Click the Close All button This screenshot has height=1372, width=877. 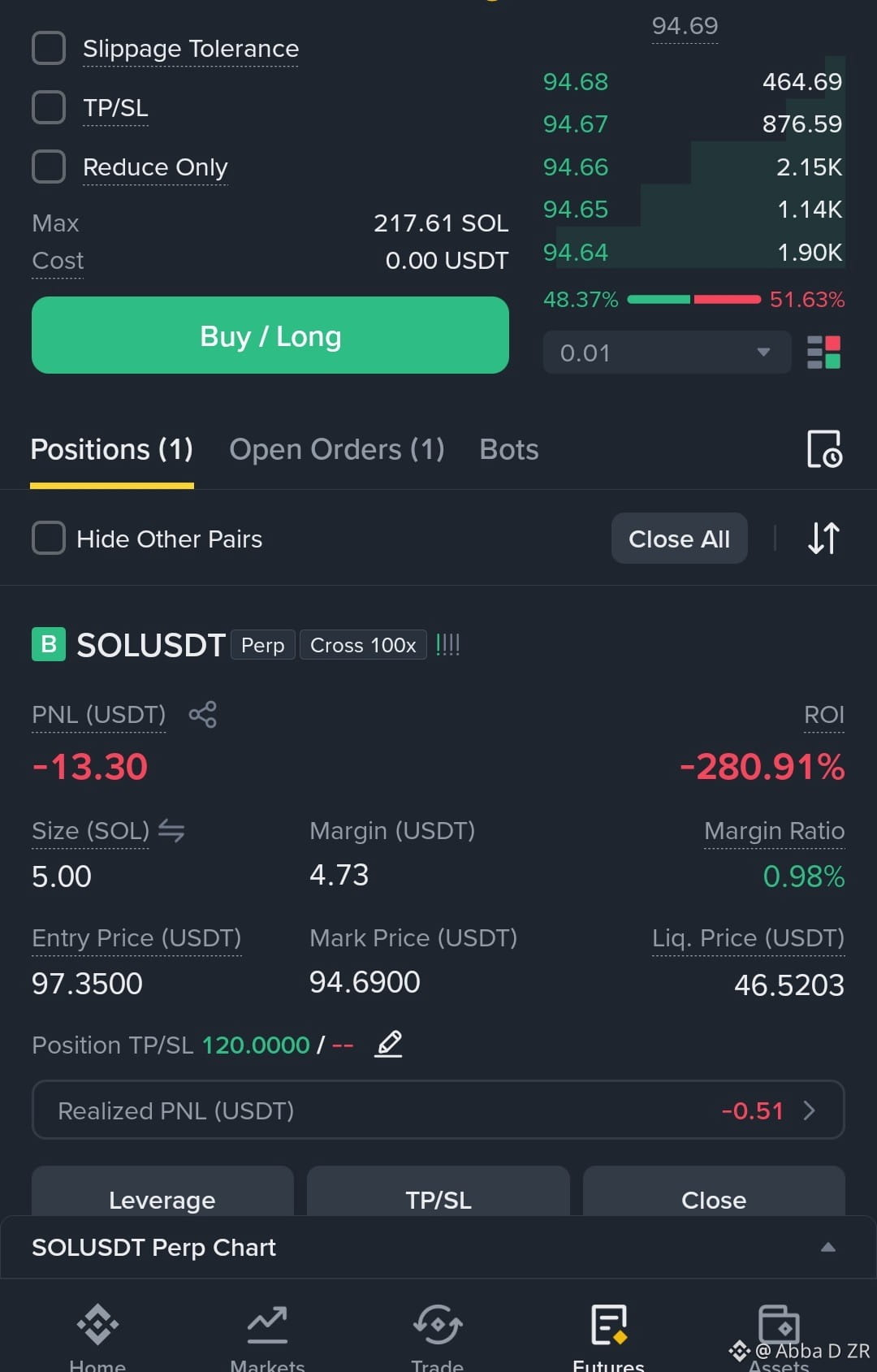pyautogui.click(x=679, y=538)
